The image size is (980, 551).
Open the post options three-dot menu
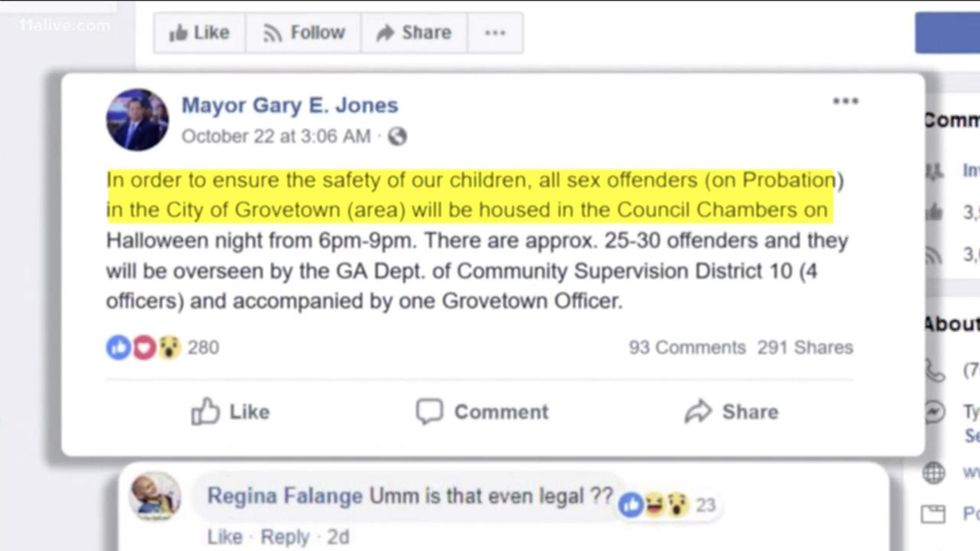[845, 101]
